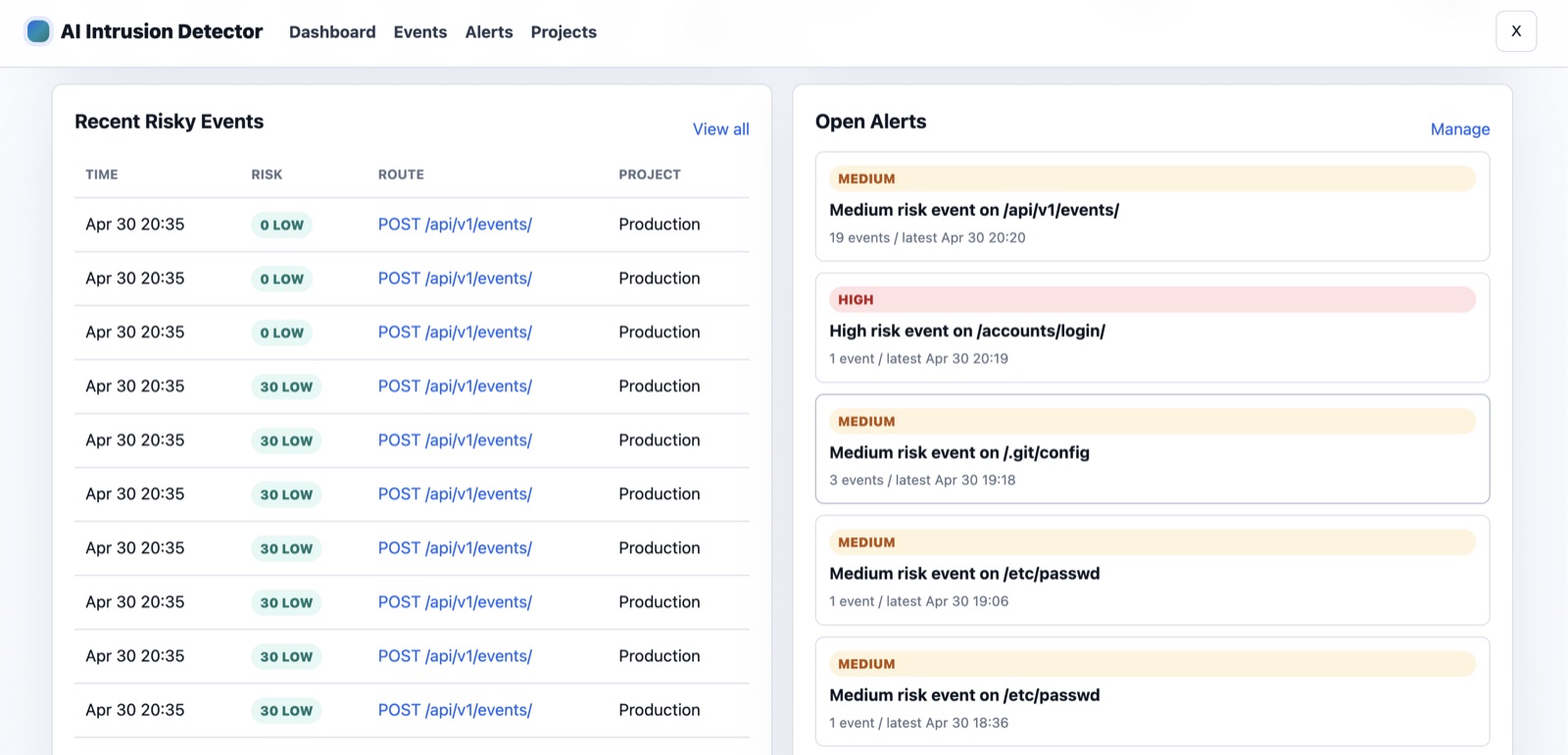The image size is (1568, 755).
Task: Open alert High risk event on /accounts/login/
Action: tap(1152, 327)
